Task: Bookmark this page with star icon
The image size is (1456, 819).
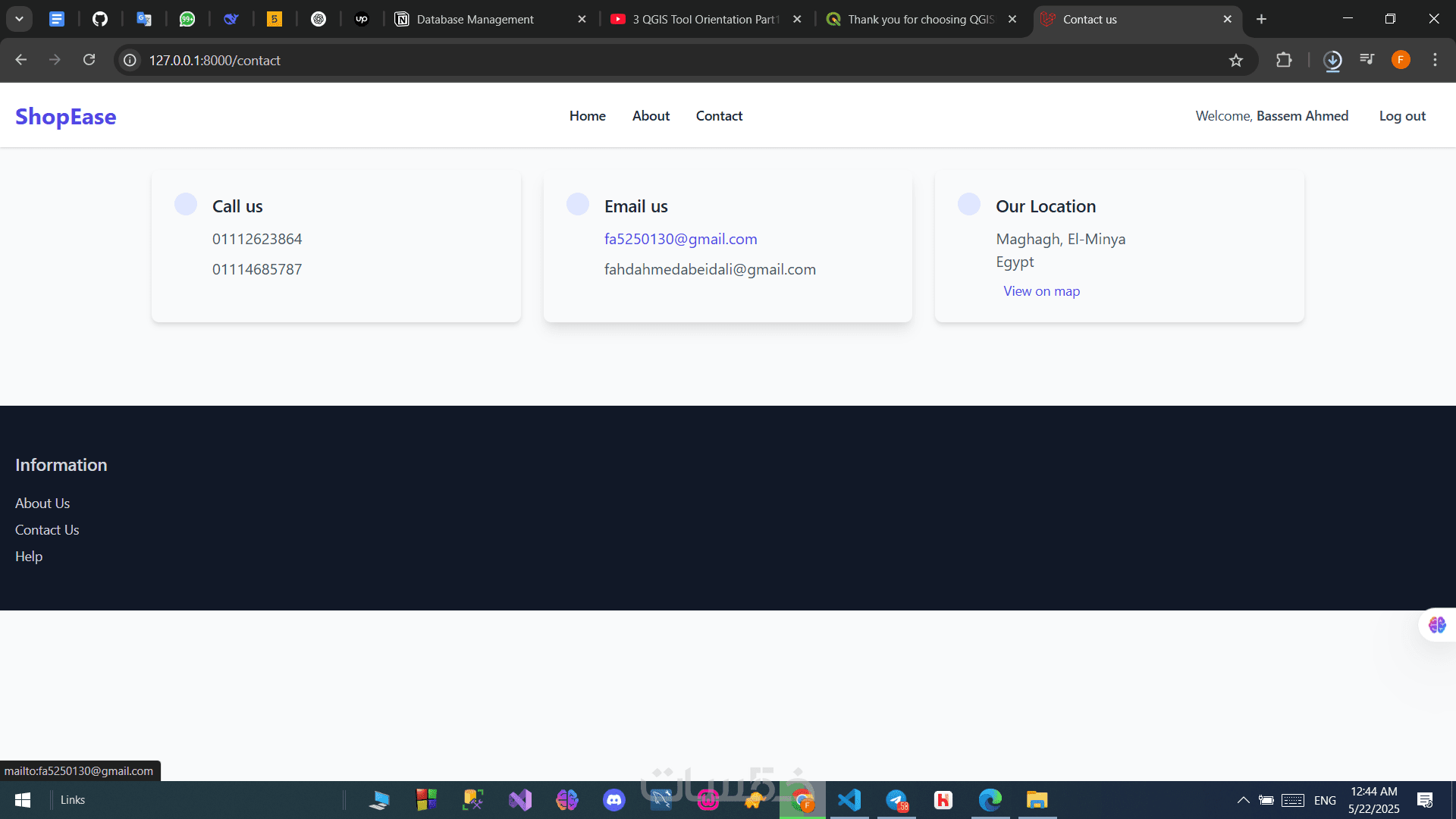Action: (x=1236, y=61)
